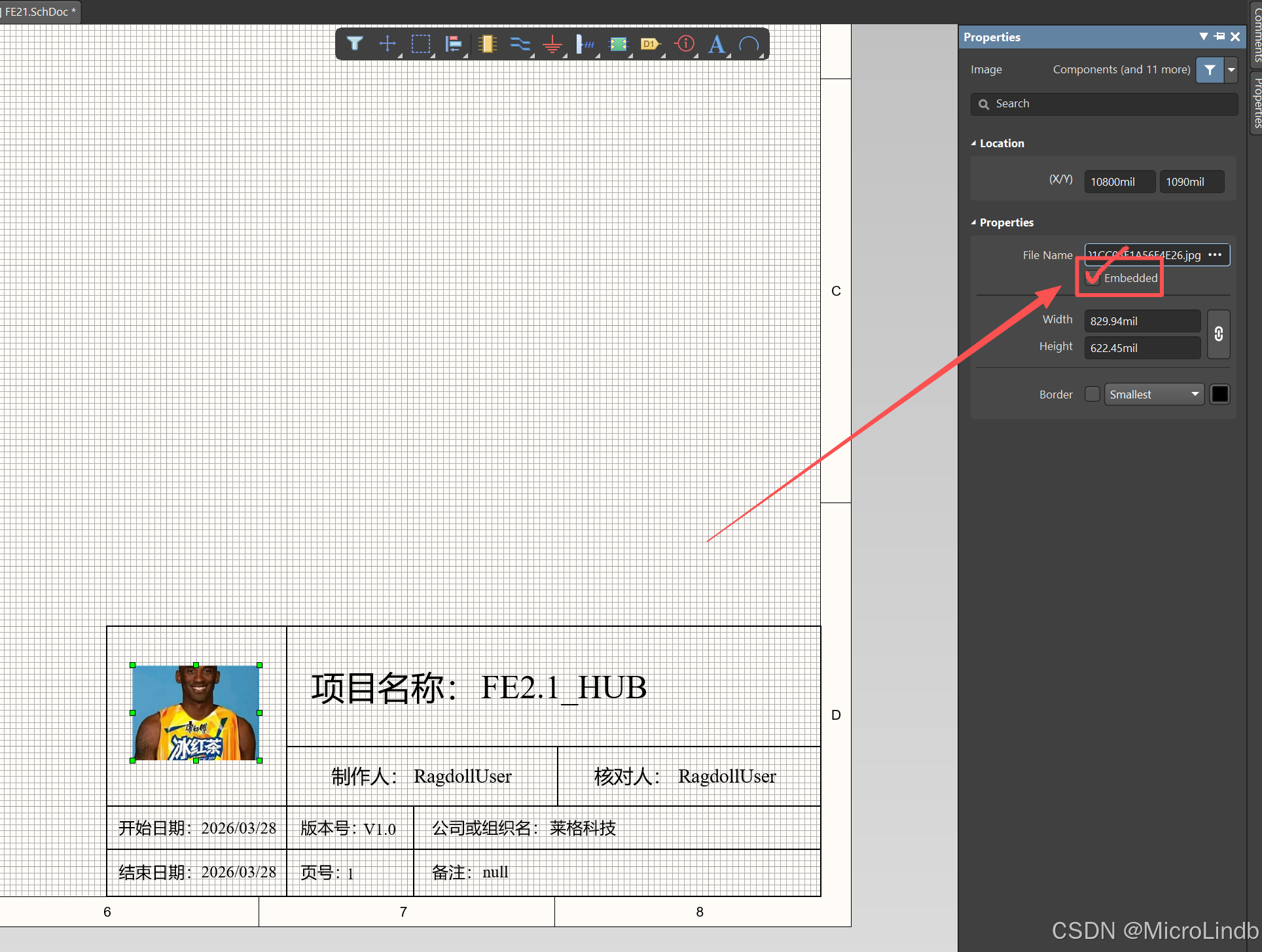Open the filter dropdown arrow next to funnel

(1231, 69)
